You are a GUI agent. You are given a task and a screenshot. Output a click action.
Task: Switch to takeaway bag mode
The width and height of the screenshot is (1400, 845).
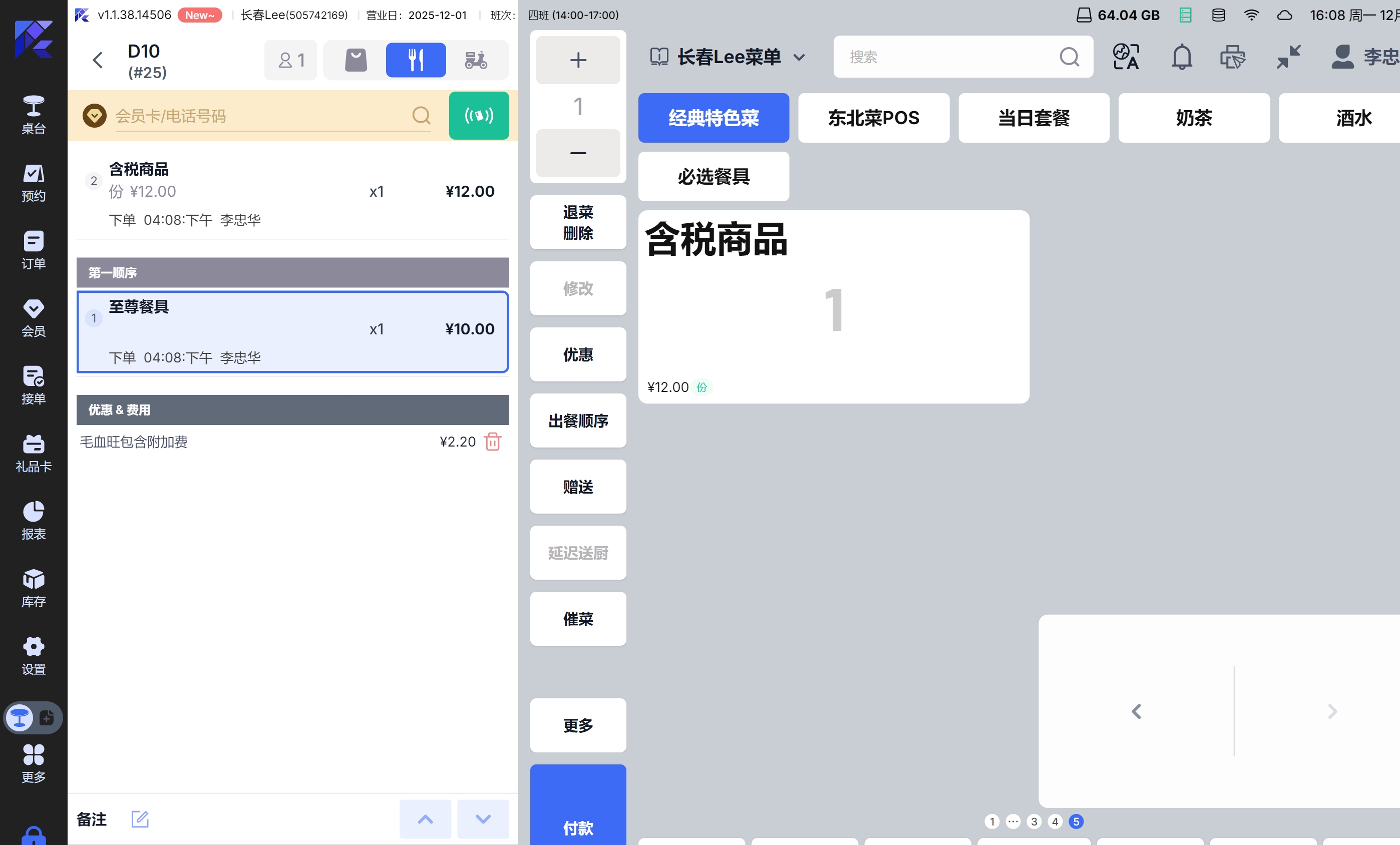356,60
